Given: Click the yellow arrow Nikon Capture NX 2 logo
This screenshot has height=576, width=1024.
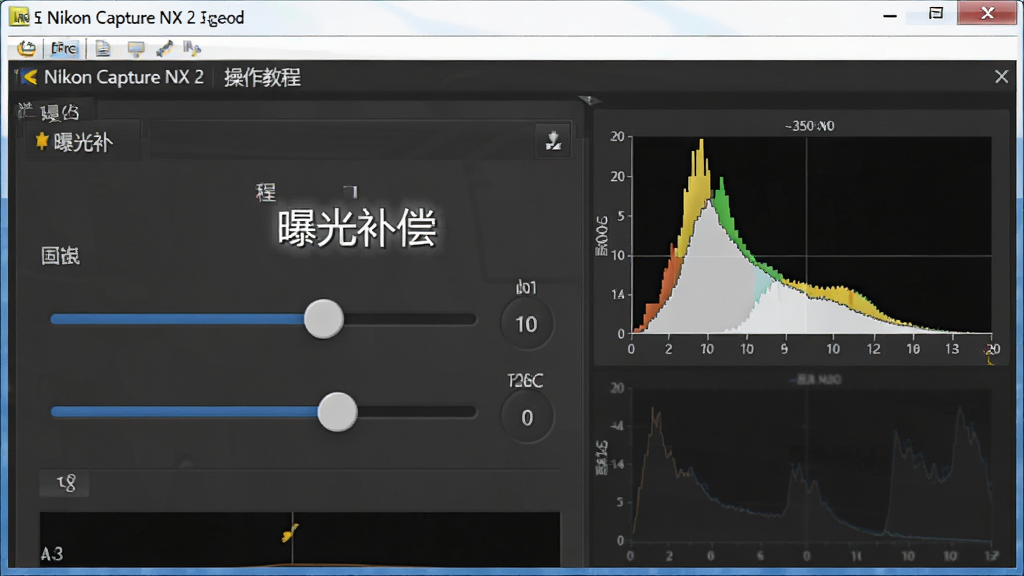Looking at the screenshot, I should pyautogui.click(x=29, y=77).
